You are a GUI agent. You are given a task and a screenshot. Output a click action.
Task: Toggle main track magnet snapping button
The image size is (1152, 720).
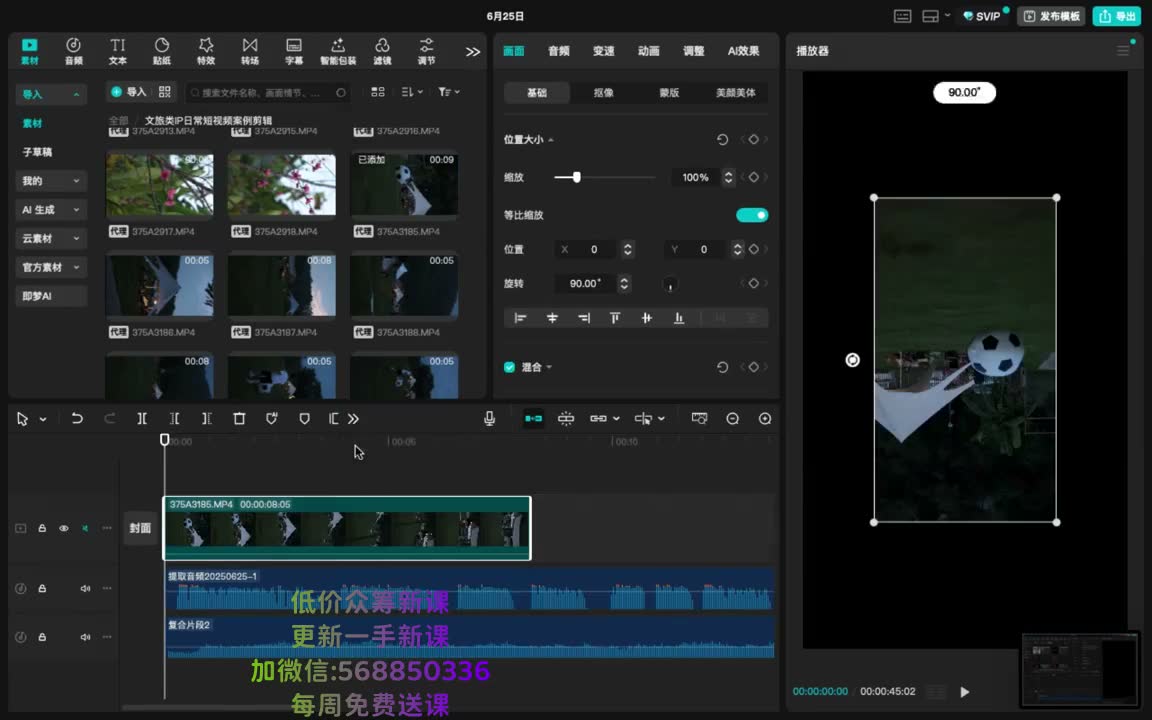click(533, 418)
